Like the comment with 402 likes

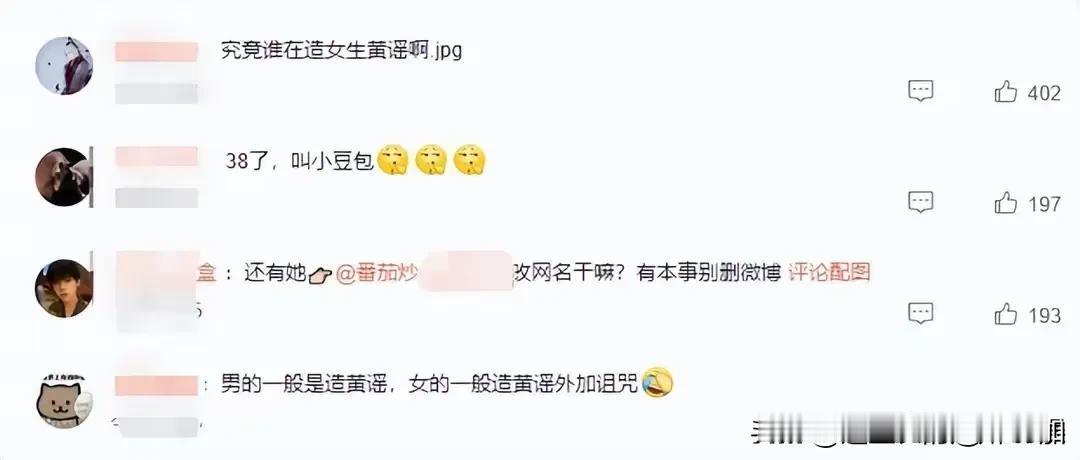pos(1006,92)
